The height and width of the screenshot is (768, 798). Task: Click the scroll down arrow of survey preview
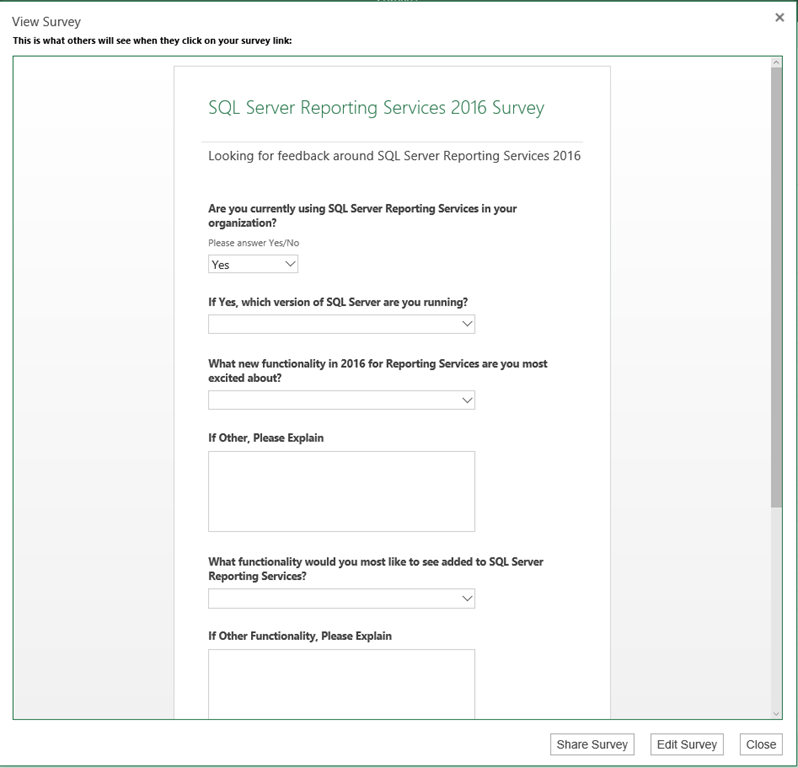776,712
